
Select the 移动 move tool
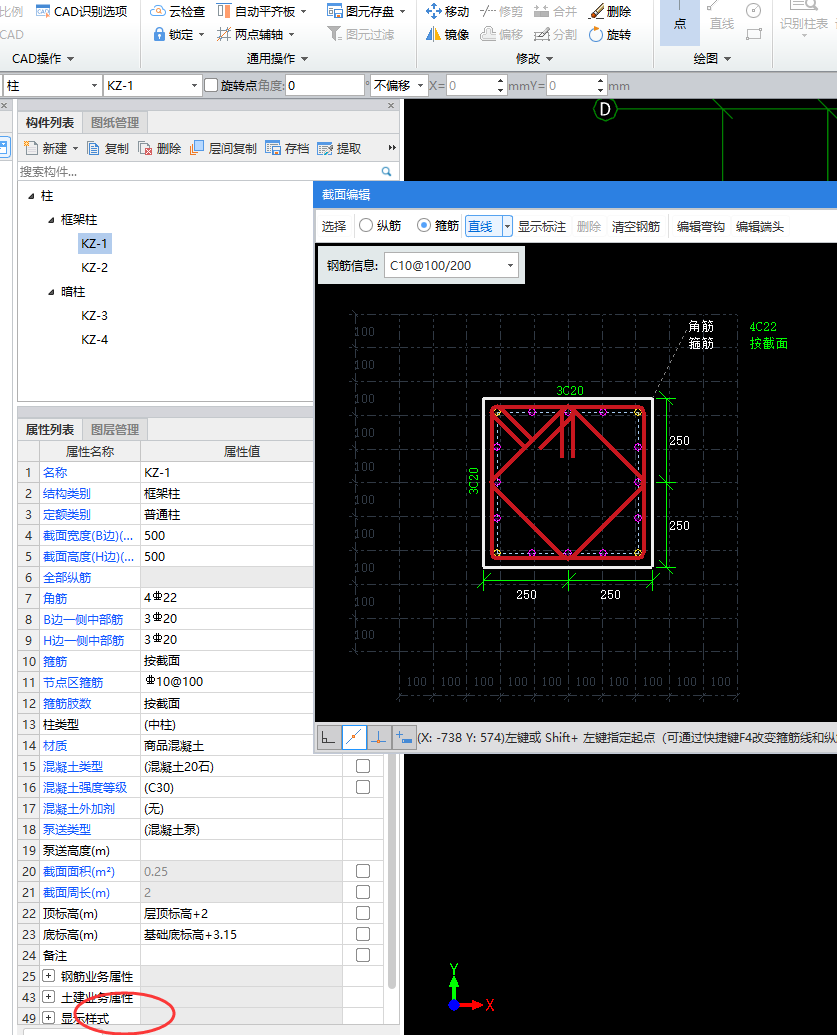tap(448, 11)
